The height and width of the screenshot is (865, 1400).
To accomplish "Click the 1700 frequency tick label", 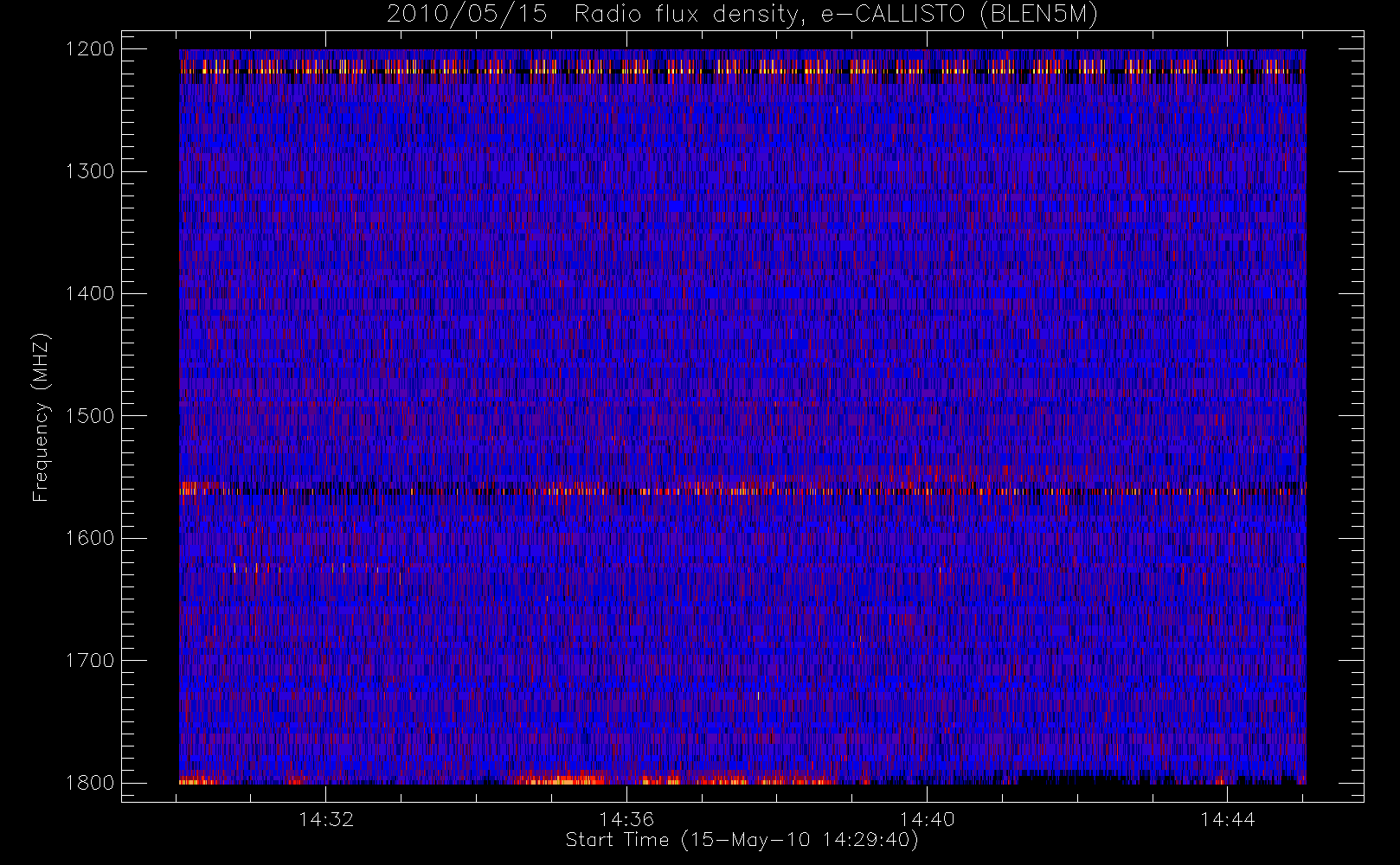I will (90, 660).
